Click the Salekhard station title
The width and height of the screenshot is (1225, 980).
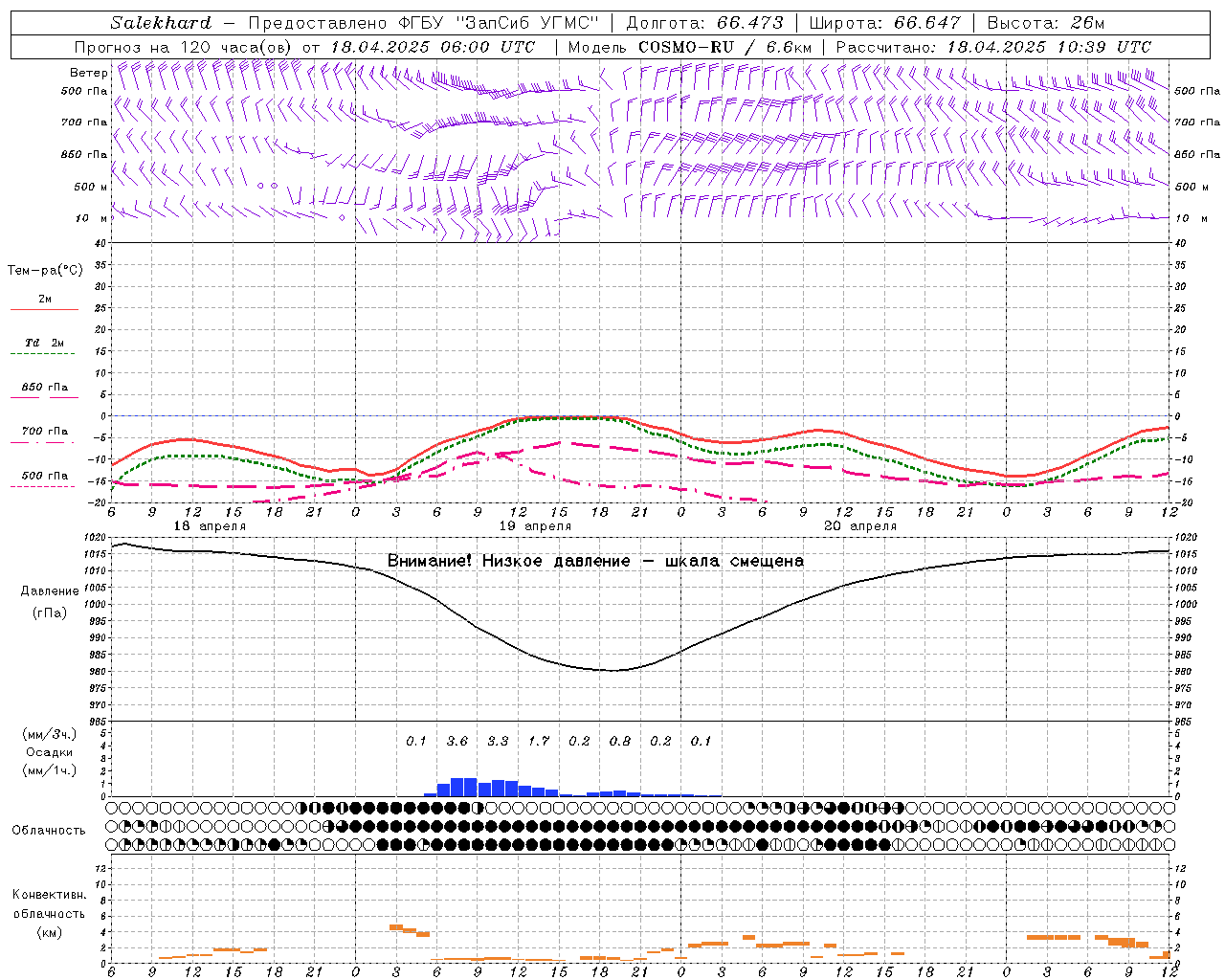[161, 23]
